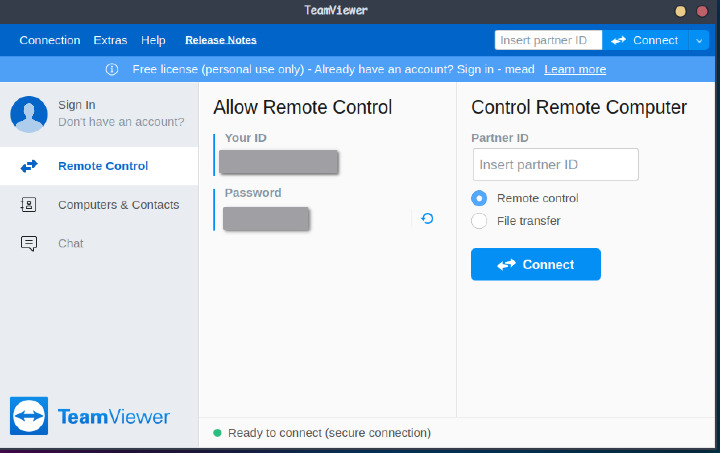Expand the Connect dropdown arrow in toolbar
This screenshot has height=453, width=720.
(699, 40)
